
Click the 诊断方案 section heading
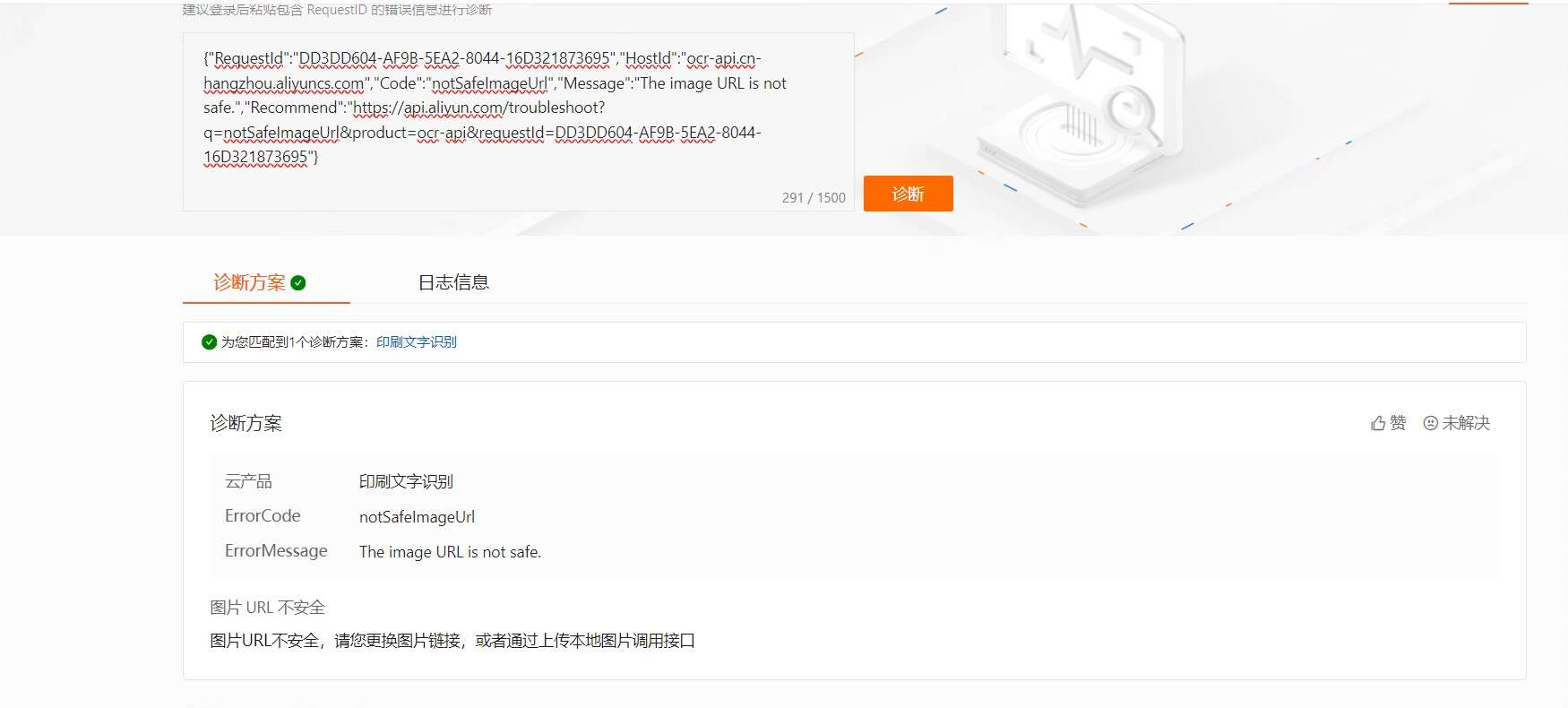[246, 423]
